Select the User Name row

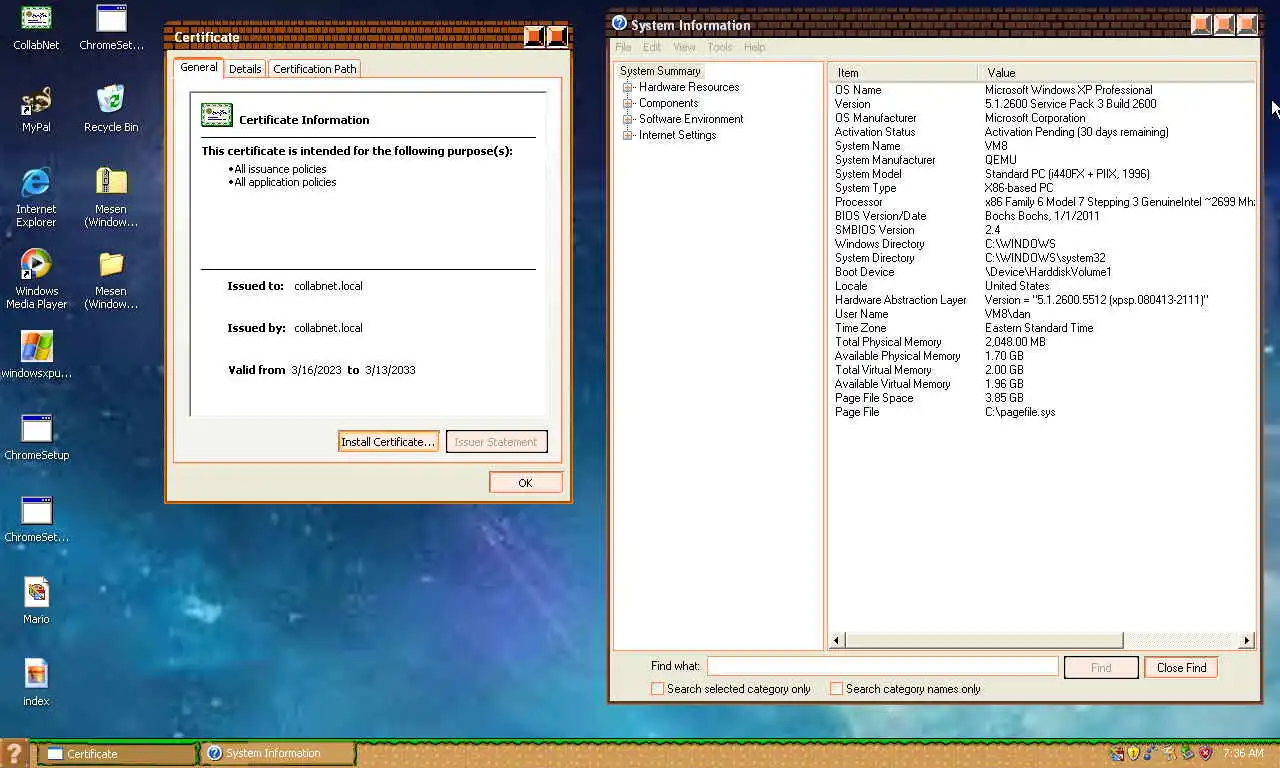coord(1042,314)
